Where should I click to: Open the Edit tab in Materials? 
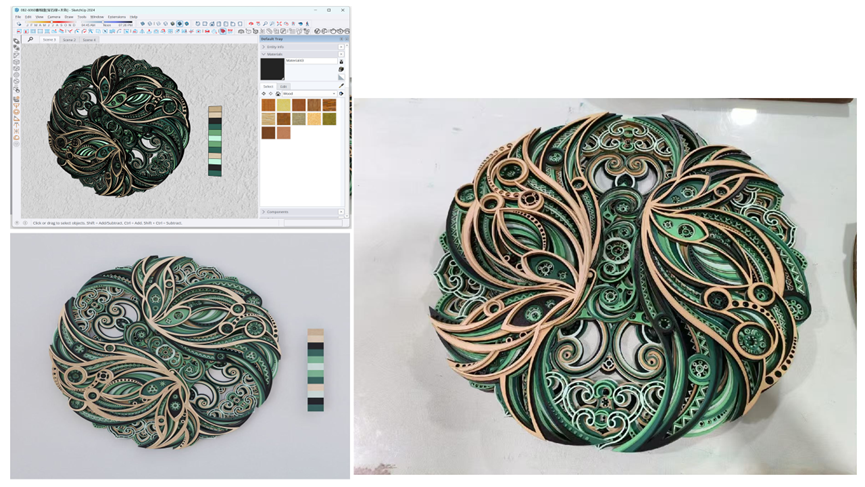click(x=284, y=86)
